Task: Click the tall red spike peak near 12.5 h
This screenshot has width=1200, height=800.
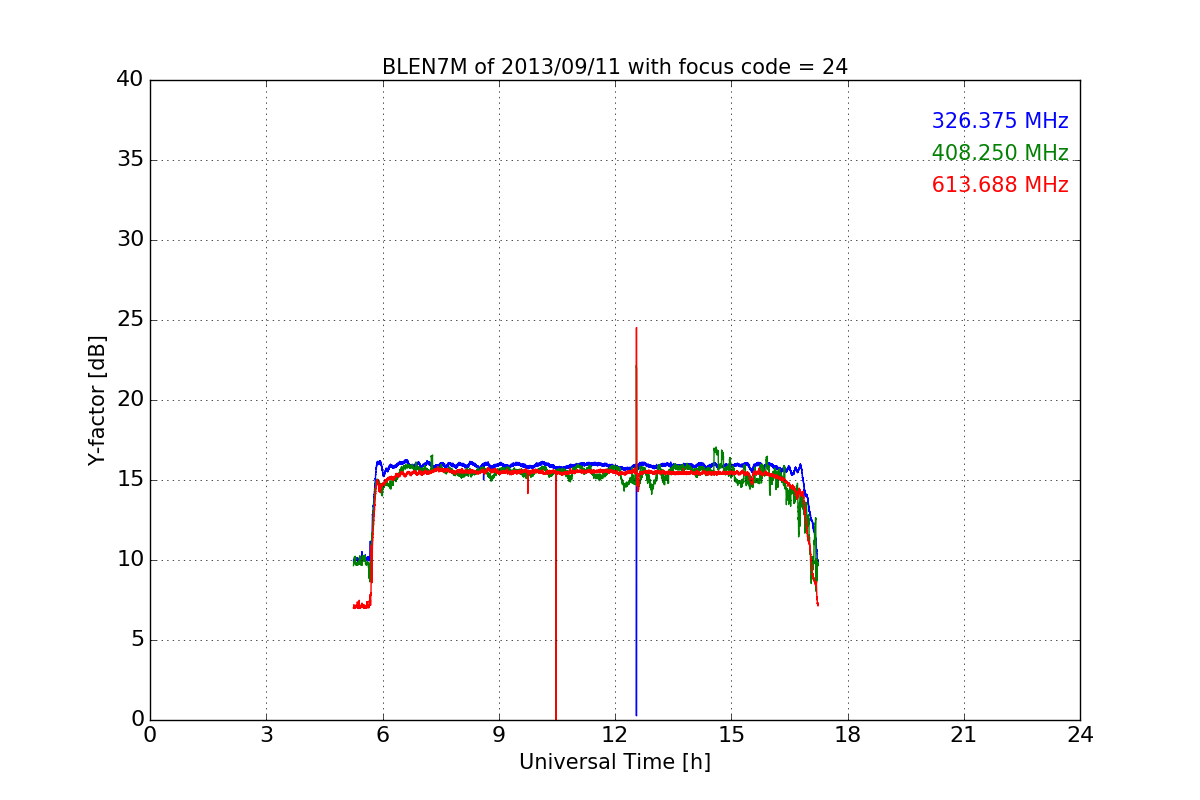Action: point(636,330)
